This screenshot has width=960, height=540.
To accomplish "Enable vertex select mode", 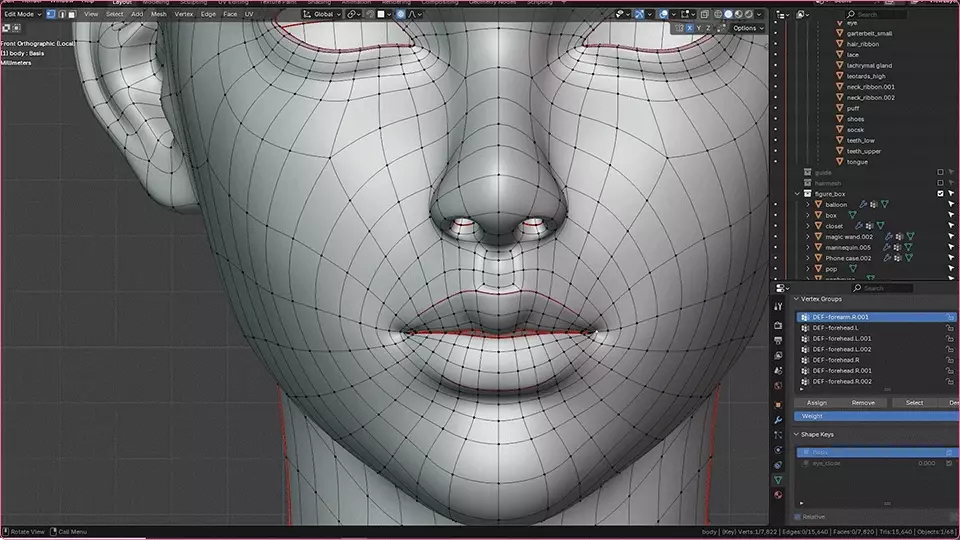I will (x=51, y=14).
